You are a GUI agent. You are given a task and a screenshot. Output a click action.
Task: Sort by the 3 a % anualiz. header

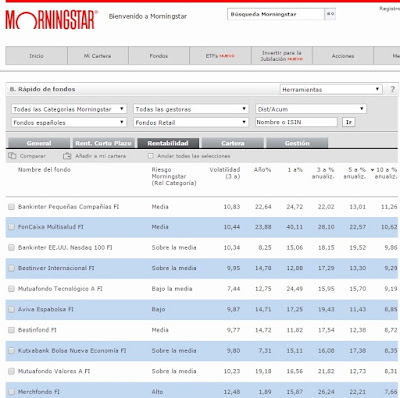point(323,173)
